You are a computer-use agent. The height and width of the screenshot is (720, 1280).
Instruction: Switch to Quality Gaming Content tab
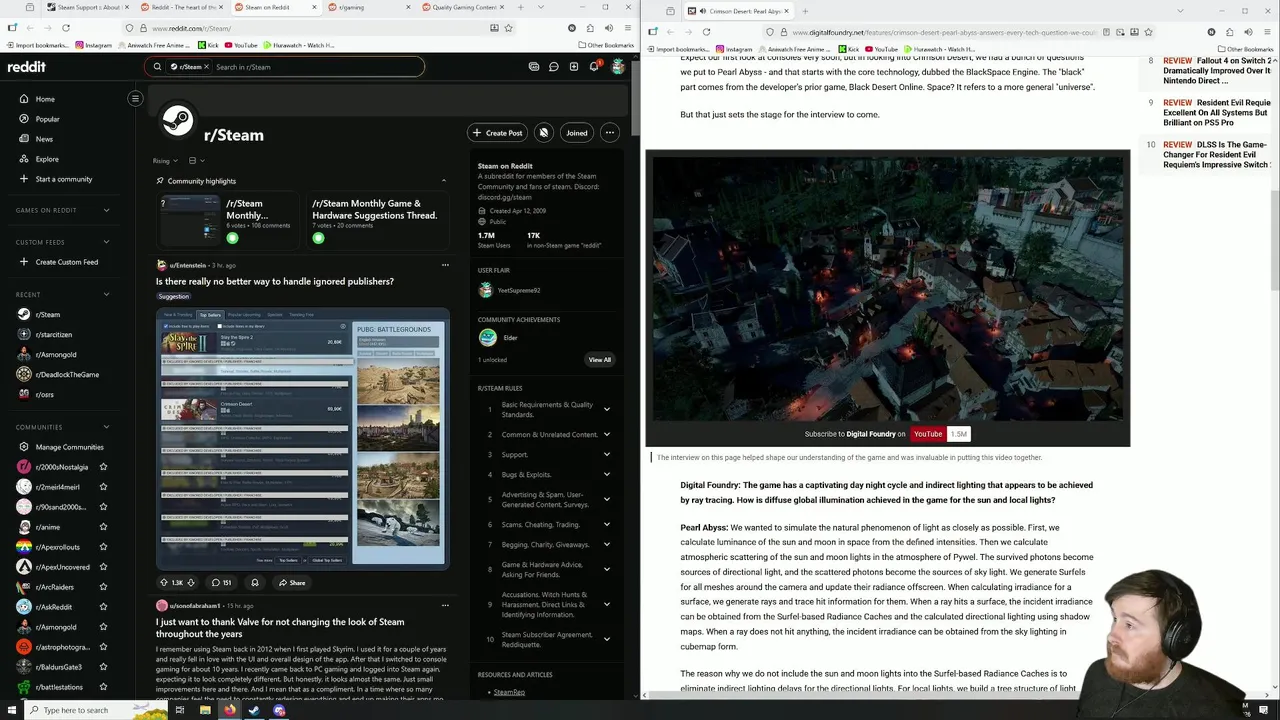coord(465,7)
